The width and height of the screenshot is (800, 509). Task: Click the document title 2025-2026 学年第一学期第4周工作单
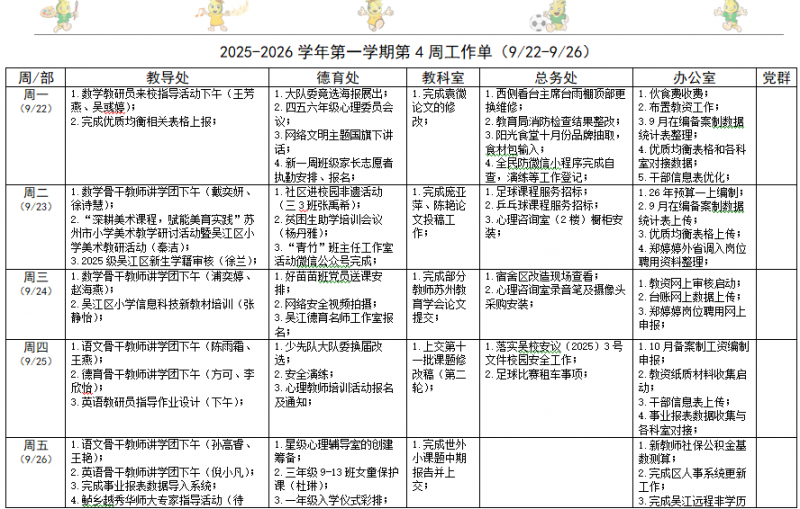(400, 51)
